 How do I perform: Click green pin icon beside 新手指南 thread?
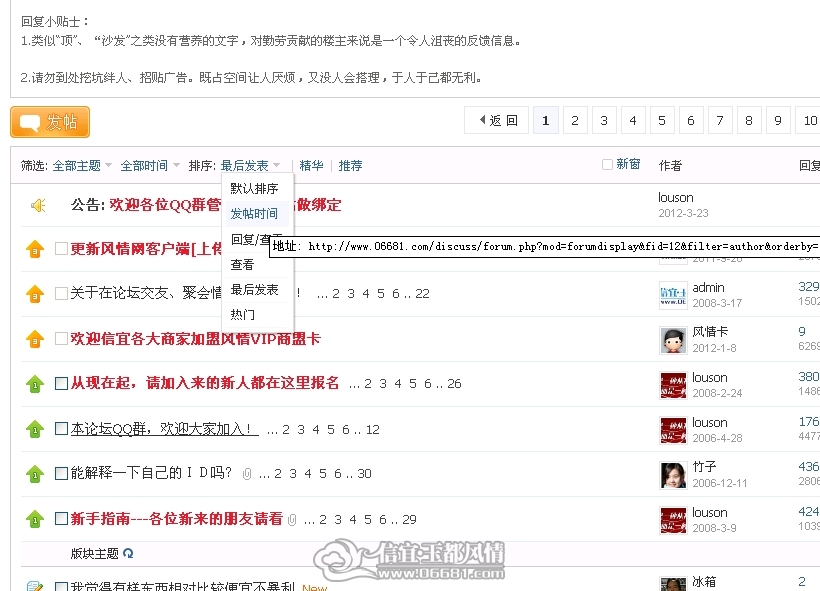tap(35, 519)
